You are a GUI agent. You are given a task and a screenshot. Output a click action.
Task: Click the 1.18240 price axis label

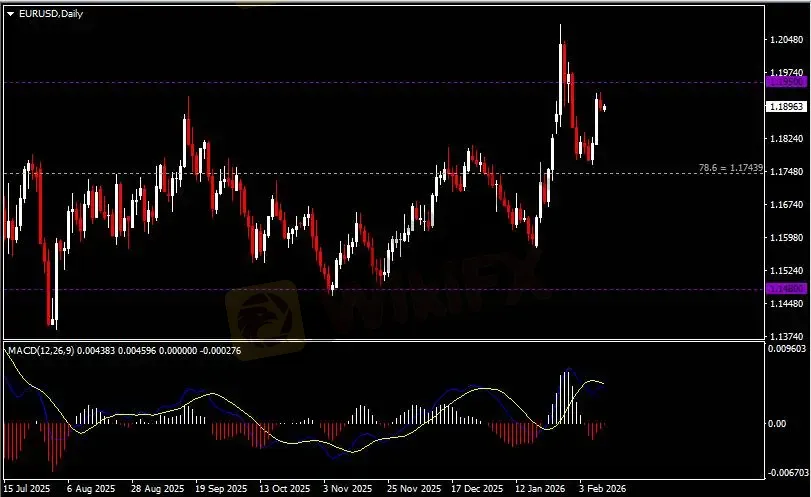[786, 139]
